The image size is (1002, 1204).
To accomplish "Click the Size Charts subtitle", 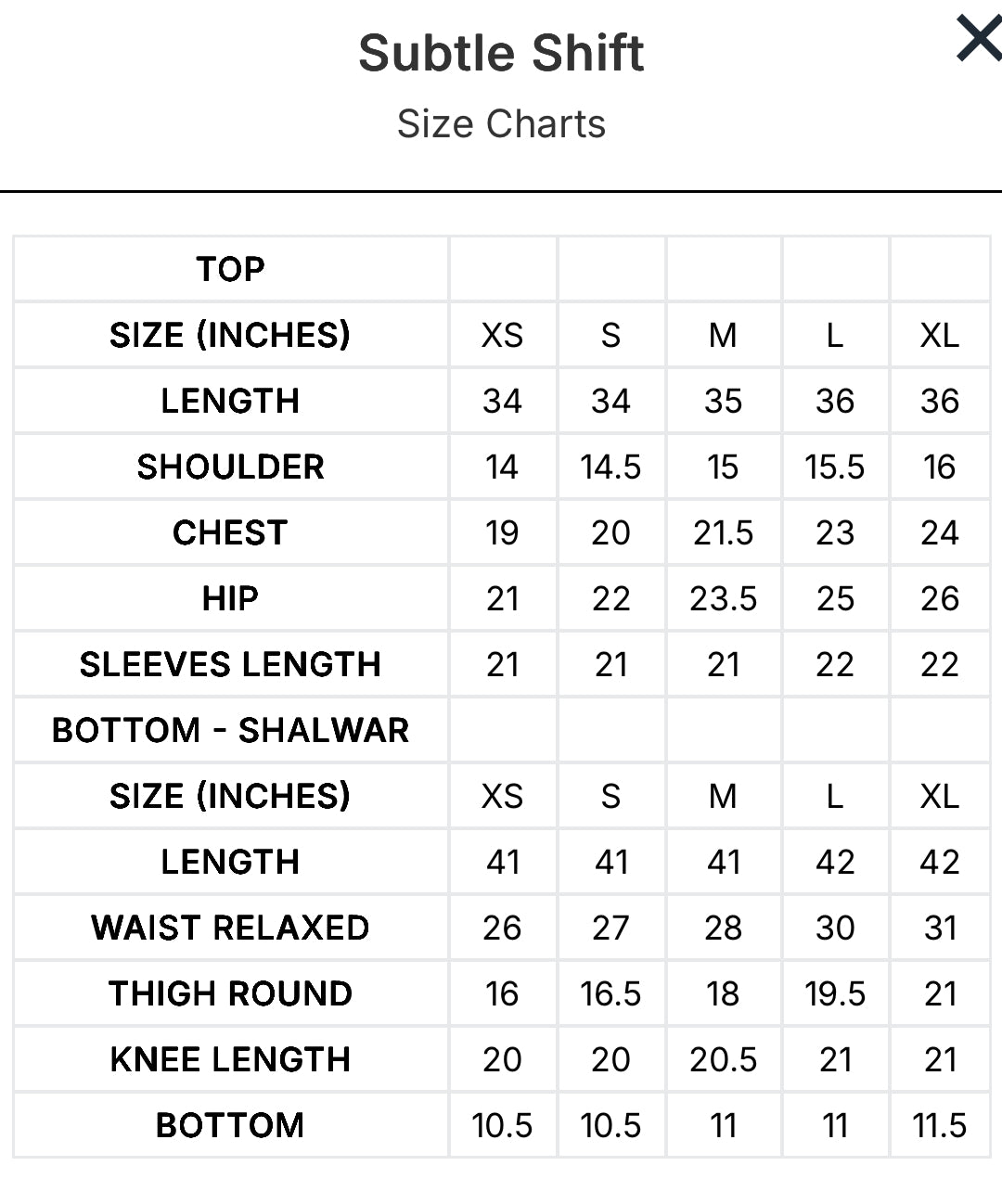I will (501, 124).
